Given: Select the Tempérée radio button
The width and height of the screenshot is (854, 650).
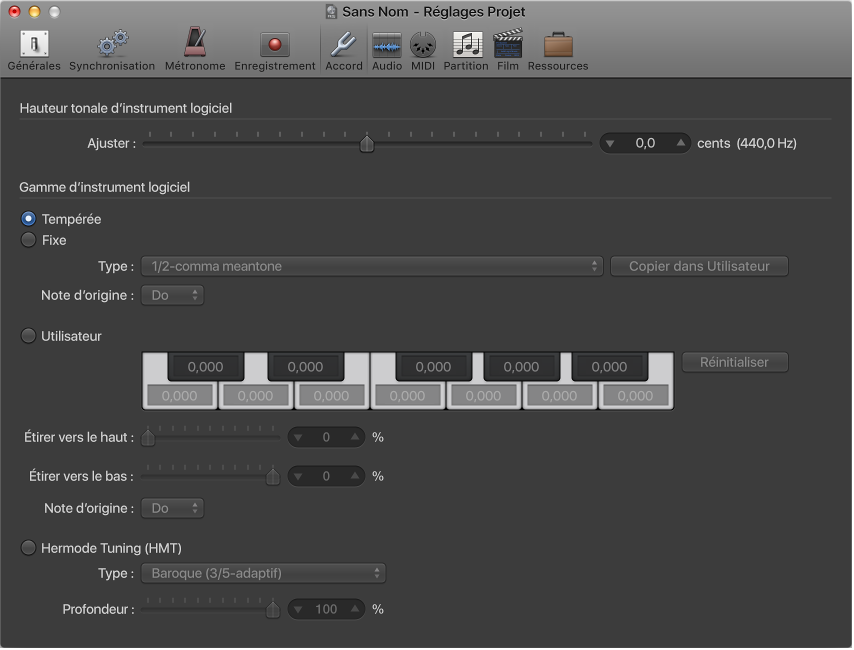Looking at the screenshot, I should [29, 219].
